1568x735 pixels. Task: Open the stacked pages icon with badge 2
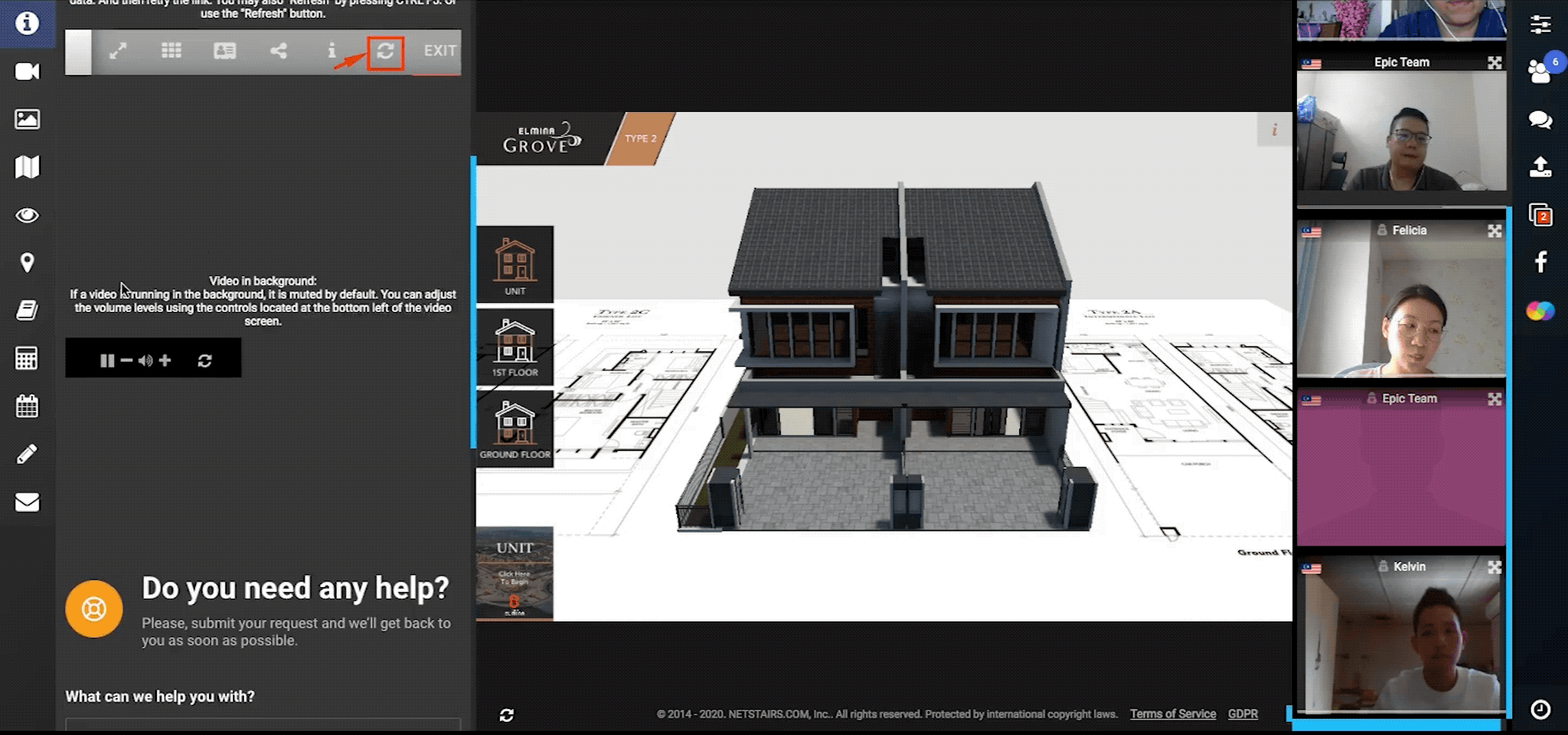click(1540, 215)
